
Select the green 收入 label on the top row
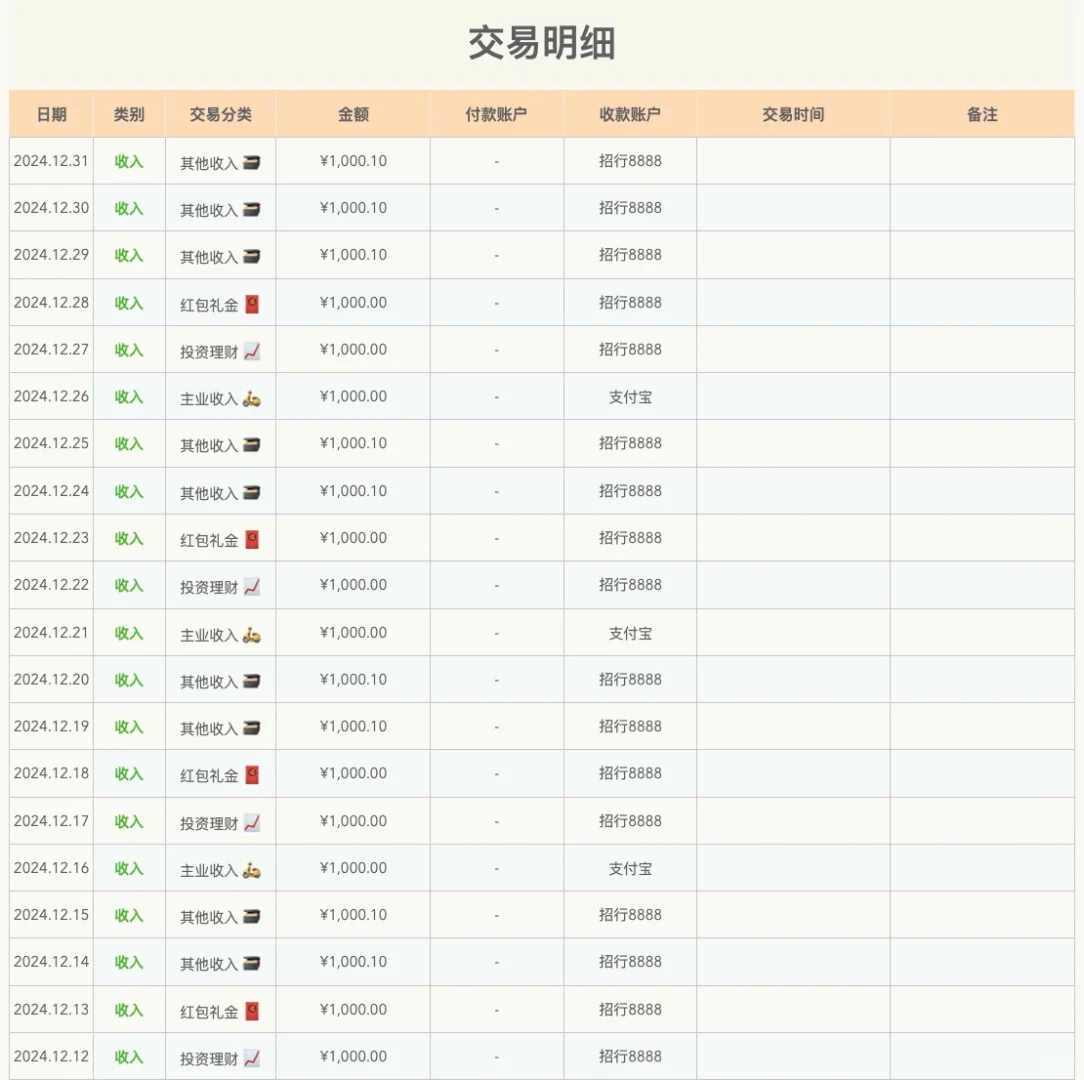[129, 161]
